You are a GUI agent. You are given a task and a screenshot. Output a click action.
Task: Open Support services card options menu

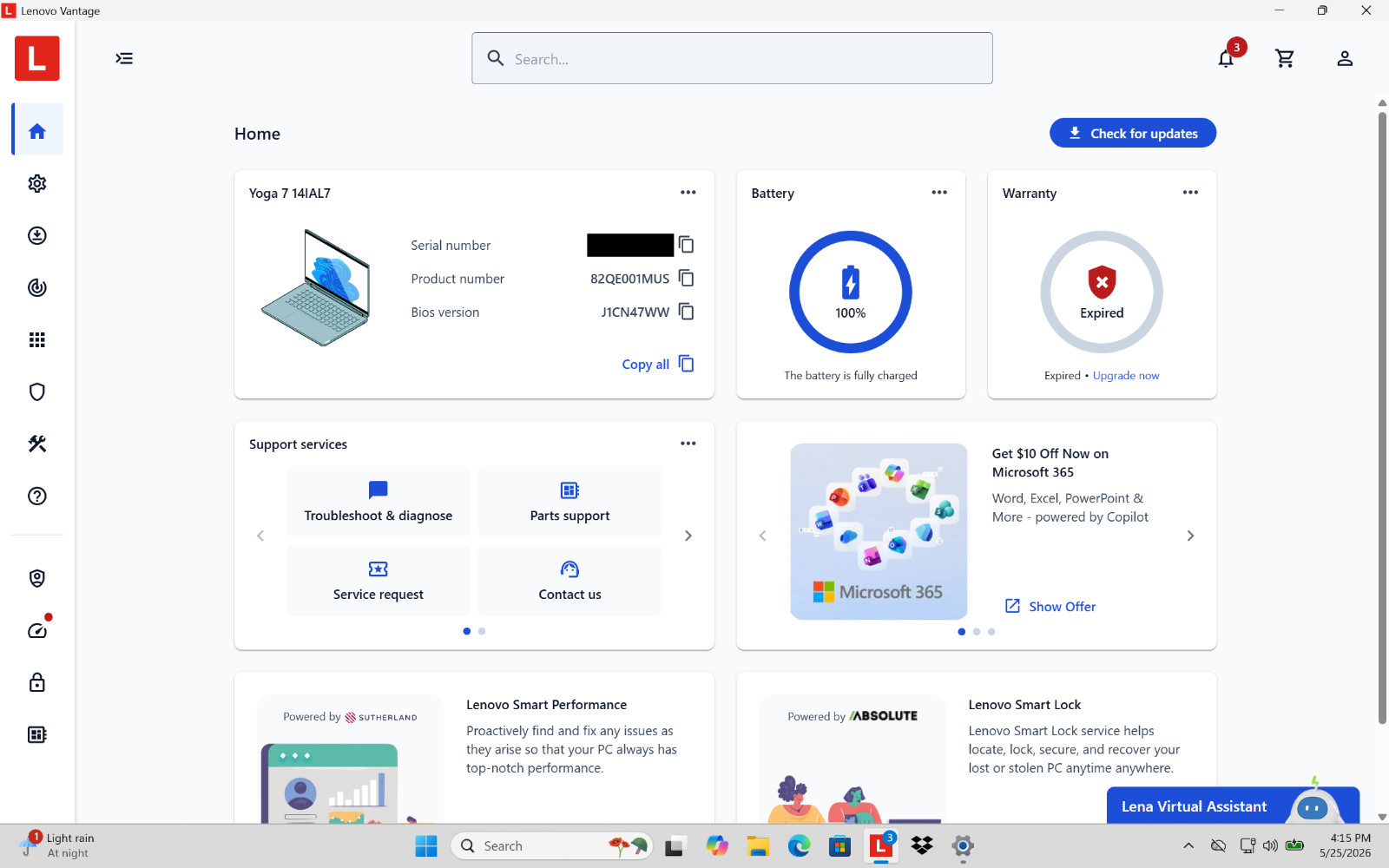(688, 444)
